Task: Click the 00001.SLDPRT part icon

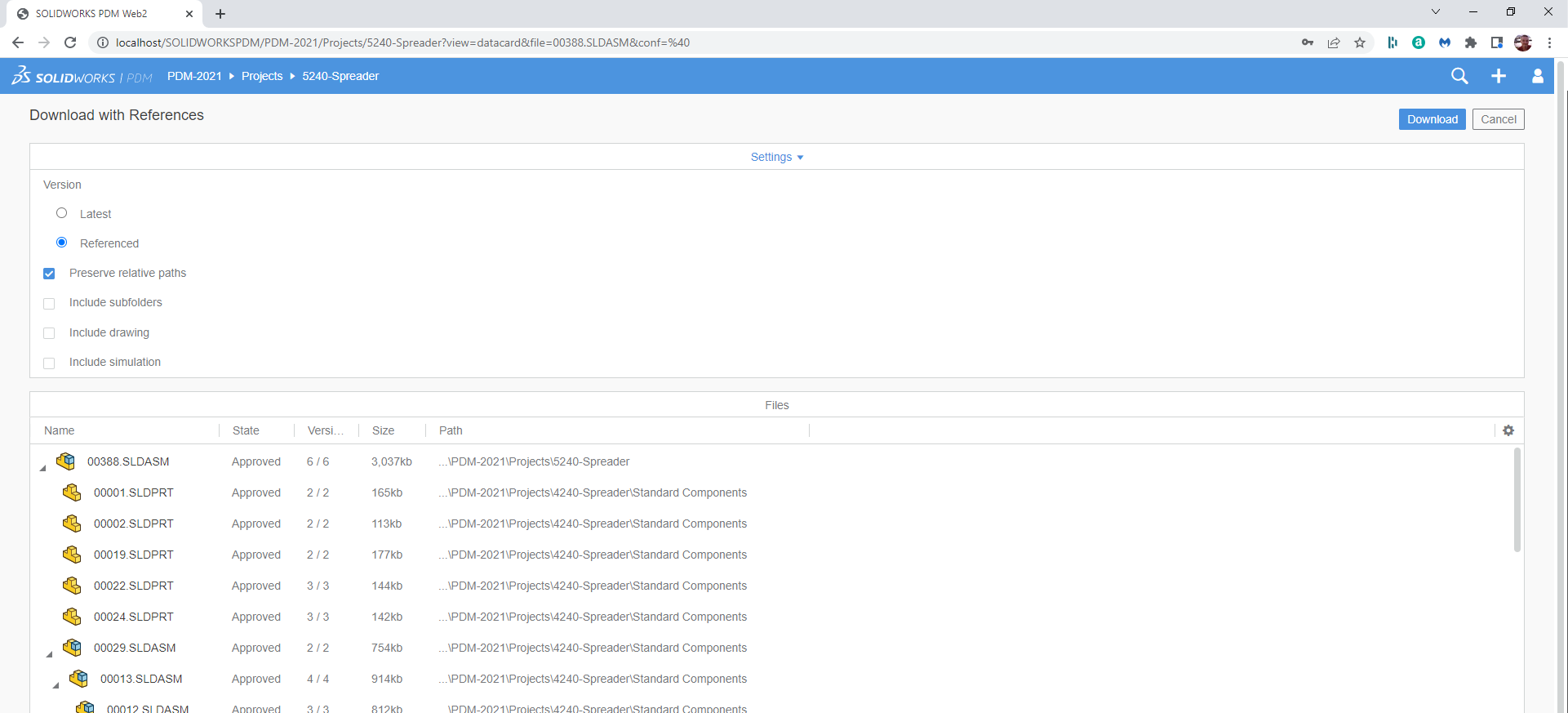Action: coord(72,492)
